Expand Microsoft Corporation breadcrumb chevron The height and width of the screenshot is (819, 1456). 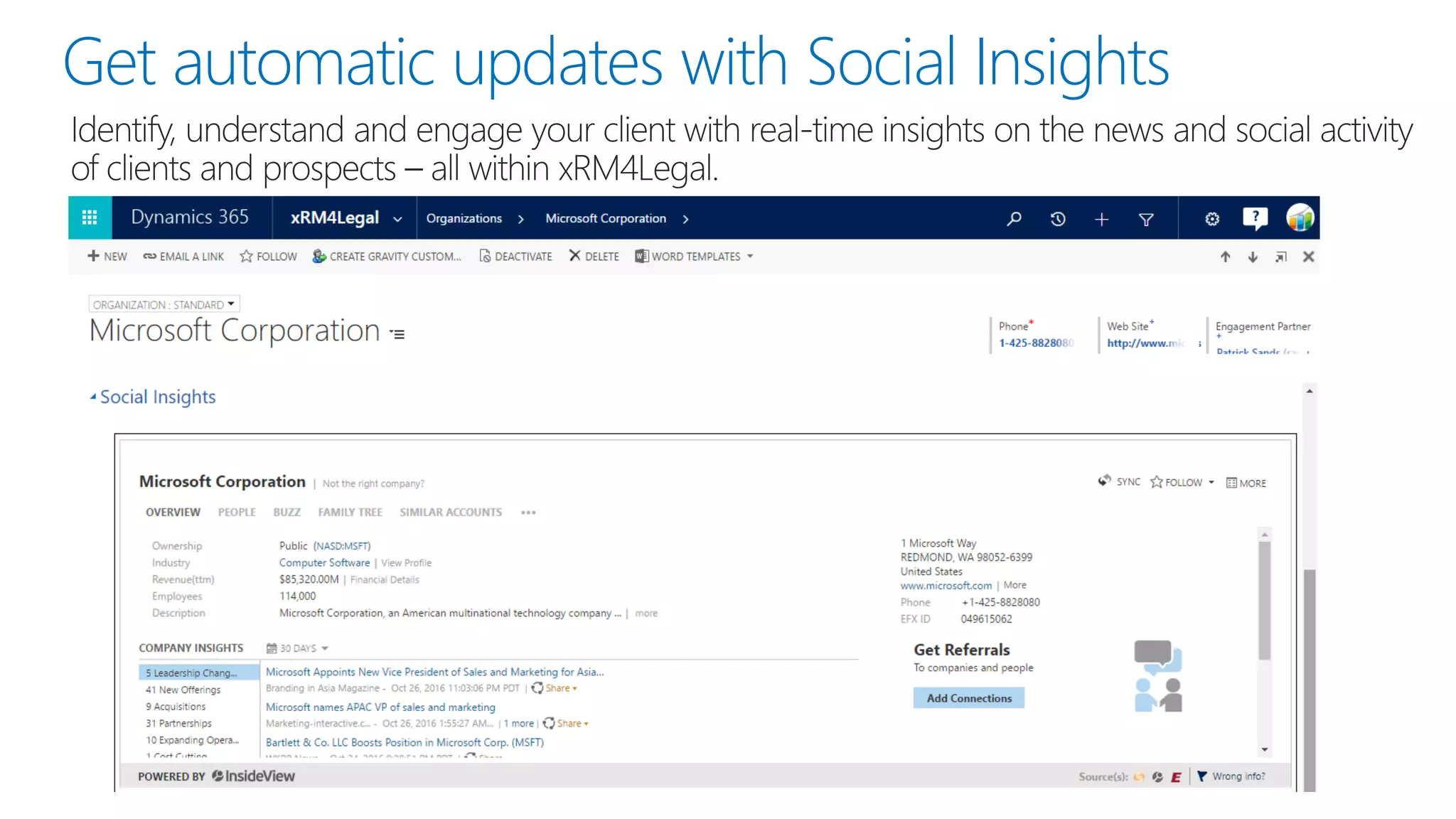(x=685, y=219)
